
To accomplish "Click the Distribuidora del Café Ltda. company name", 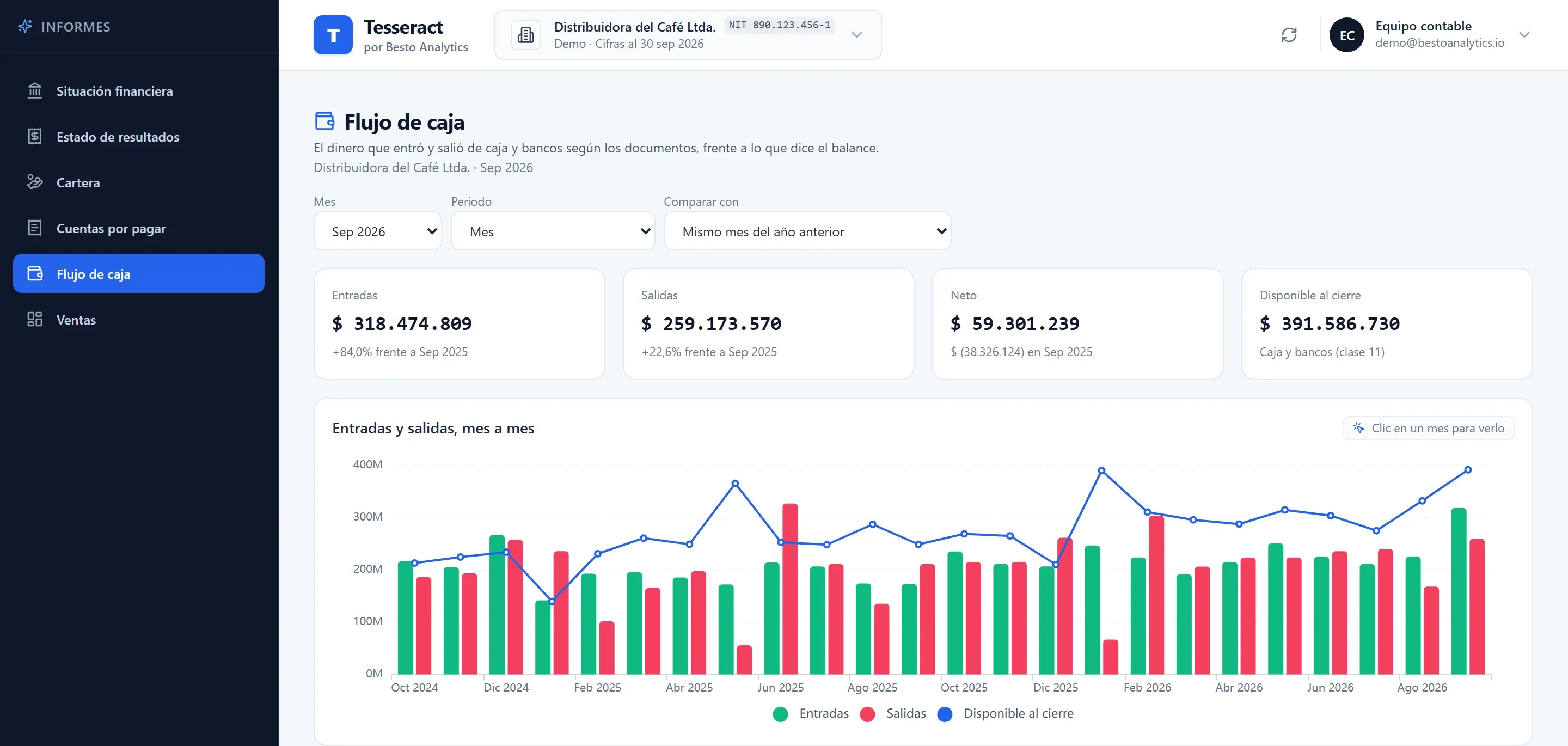I will pyautogui.click(x=634, y=27).
